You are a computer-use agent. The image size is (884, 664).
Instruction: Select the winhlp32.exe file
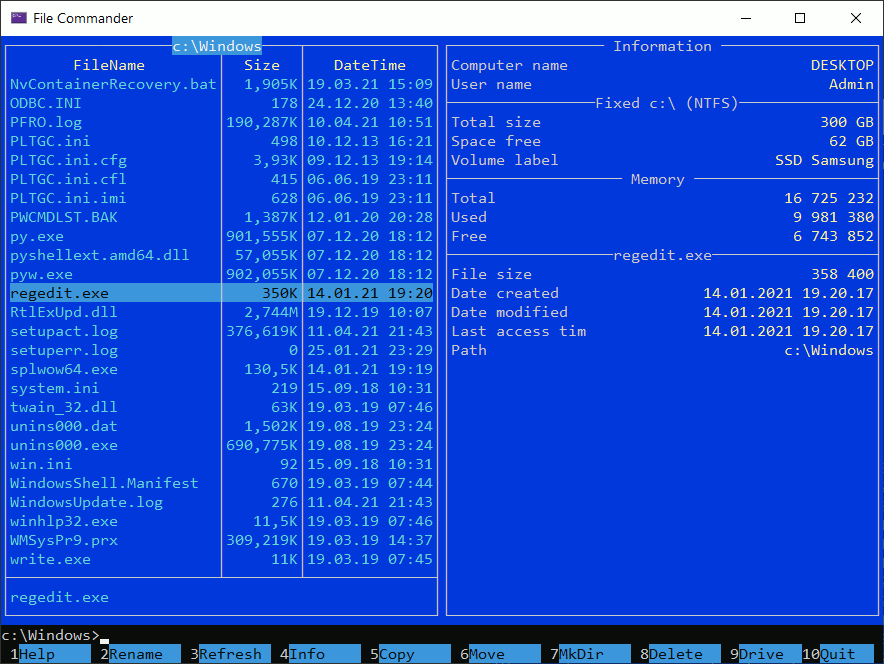pos(64,521)
